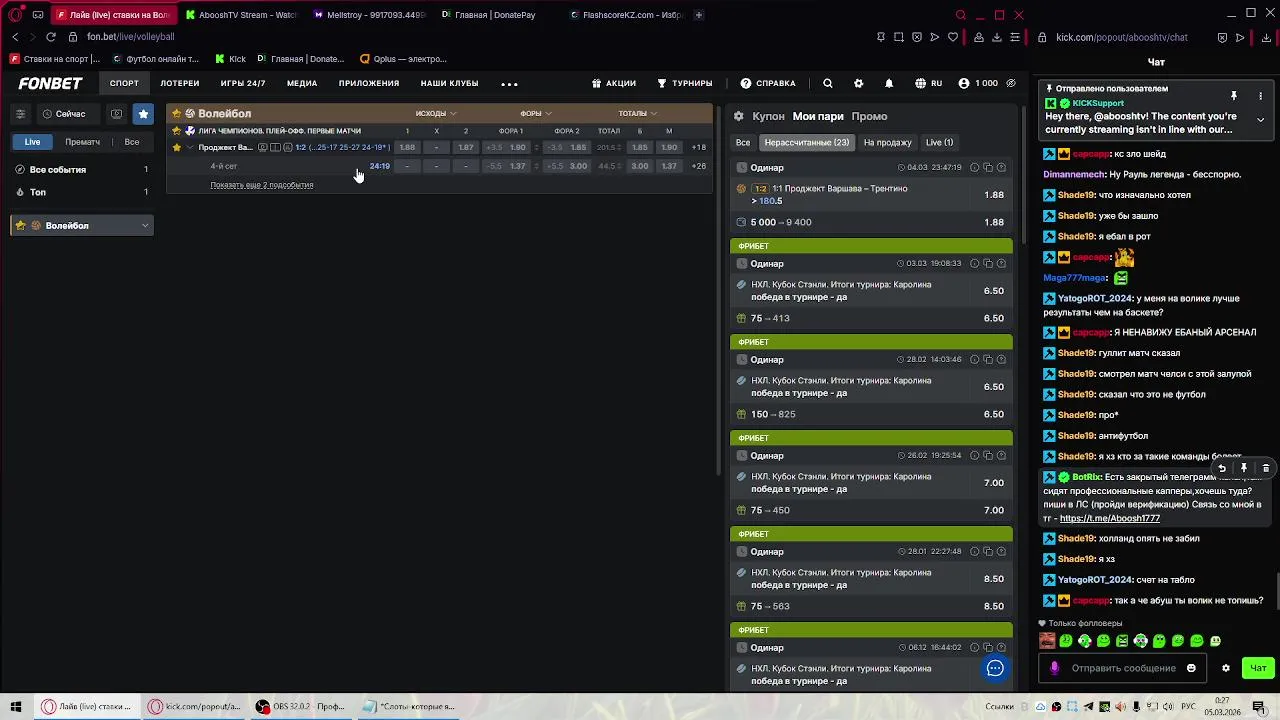Viewport: 1280px width, 720px height.
Task: Click the Сейчас time filter button
Action: pos(65,114)
